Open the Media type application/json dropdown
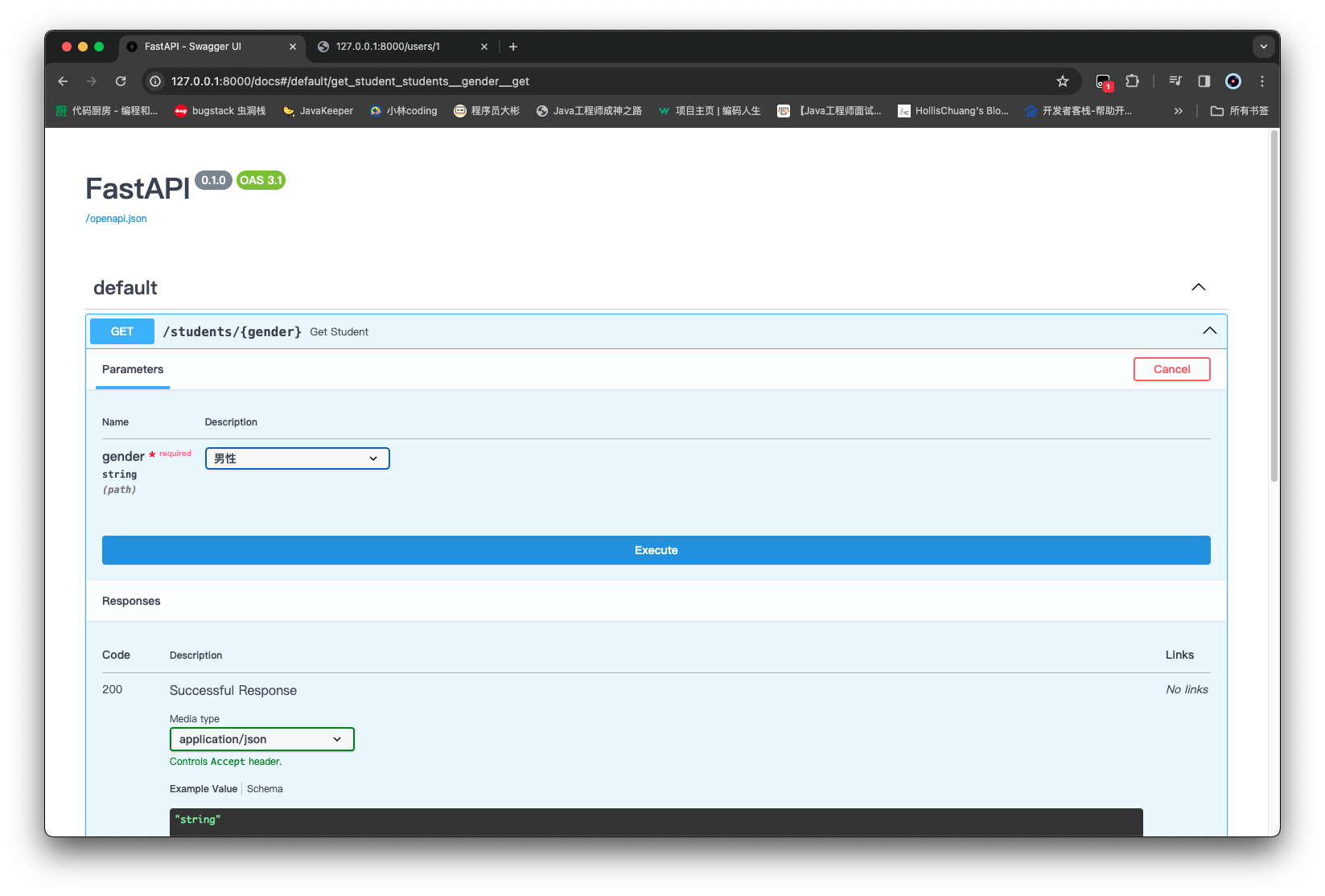Image resolution: width=1325 pixels, height=896 pixels. 262,739
